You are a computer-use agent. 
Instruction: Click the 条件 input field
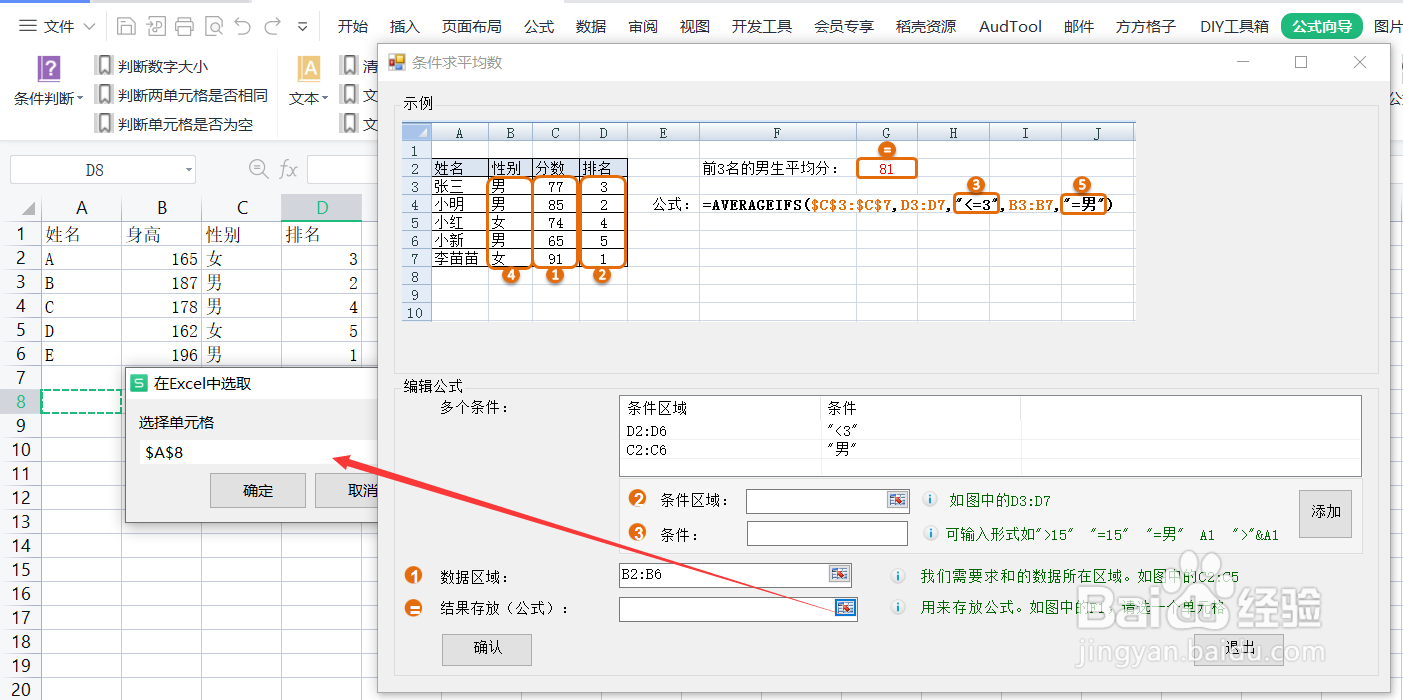827,533
